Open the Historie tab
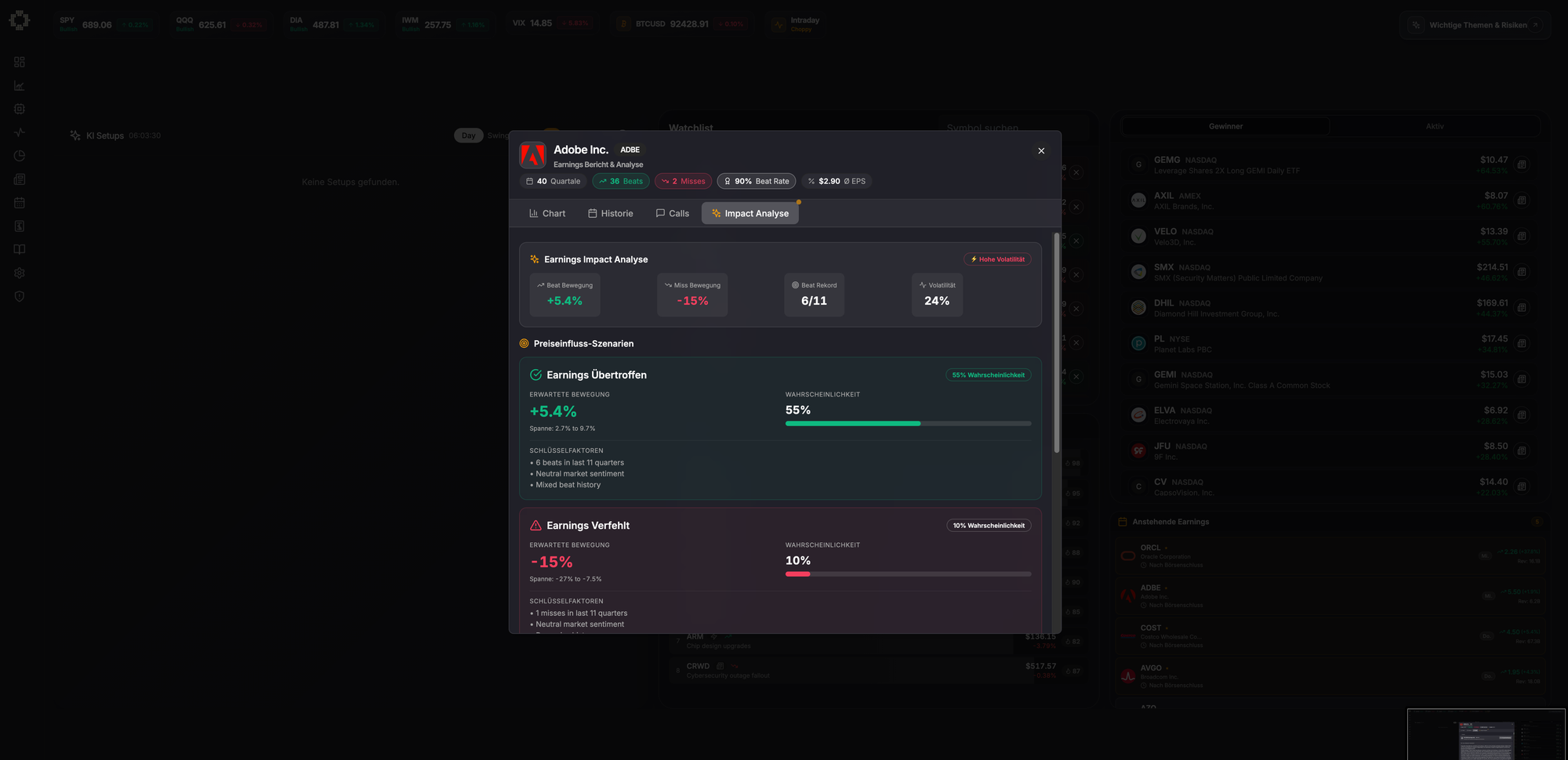Viewport: 1568px width, 760px height. (x=611, y=213)
